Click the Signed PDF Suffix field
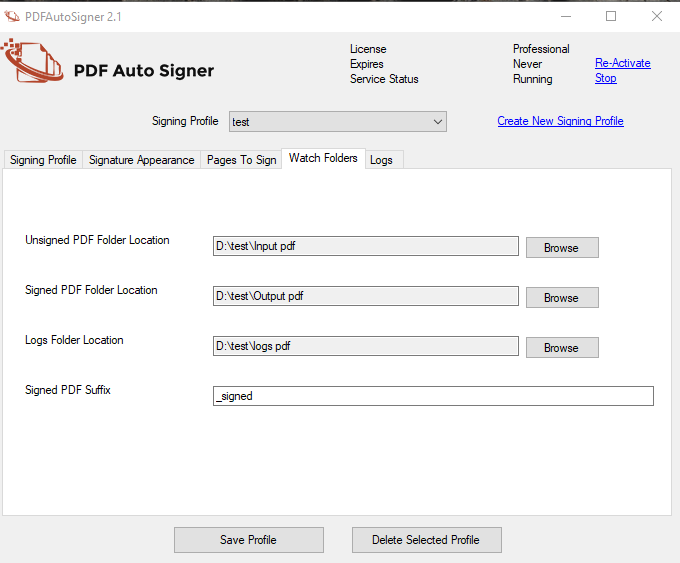Image resolution: width=680 pixels, height=563 pixels. click(433, 396)
